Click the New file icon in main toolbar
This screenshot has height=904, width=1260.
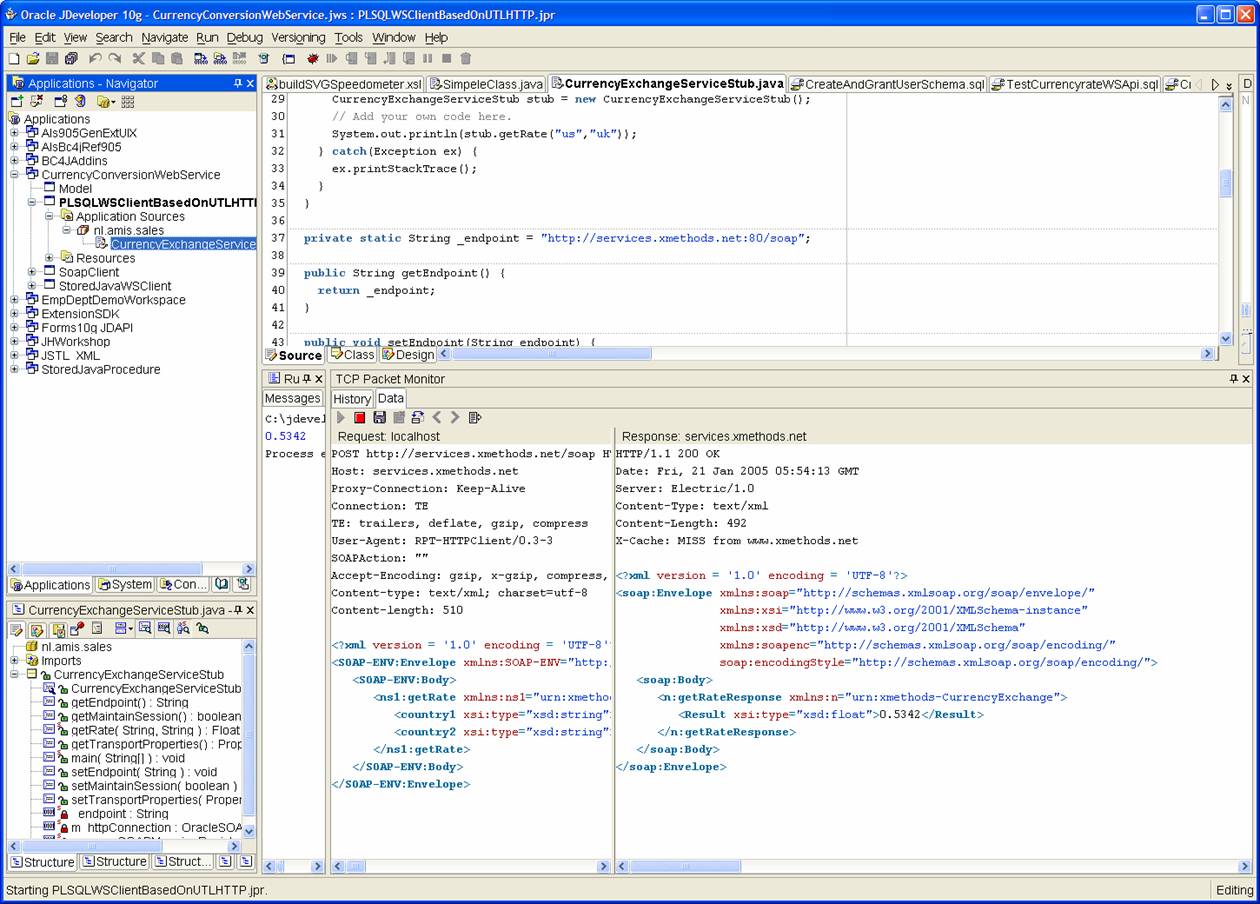tap(14, 59)
